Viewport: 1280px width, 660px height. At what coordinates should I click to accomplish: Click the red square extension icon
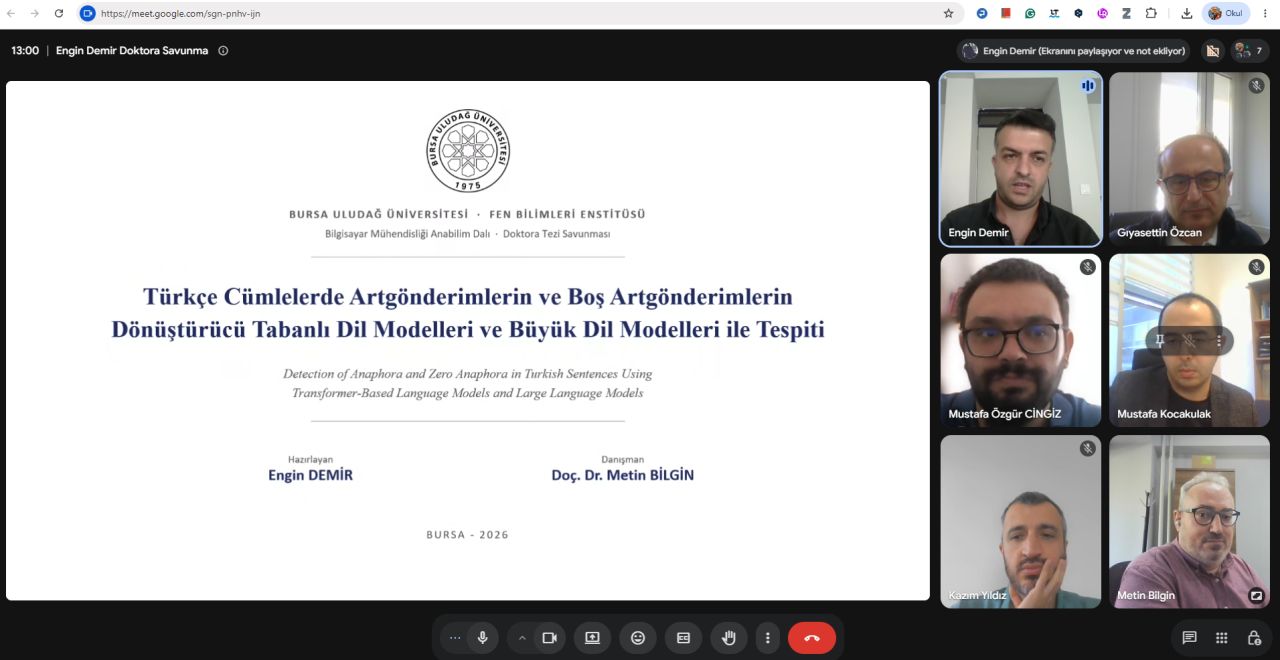(x=1006, y=13)
